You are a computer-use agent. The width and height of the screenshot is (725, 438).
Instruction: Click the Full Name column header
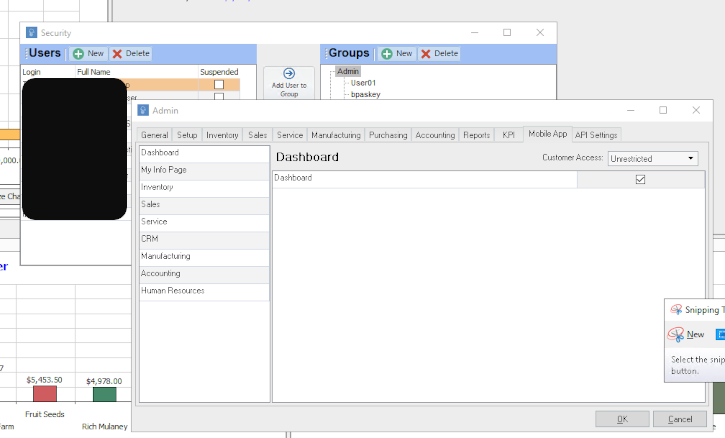94,72
